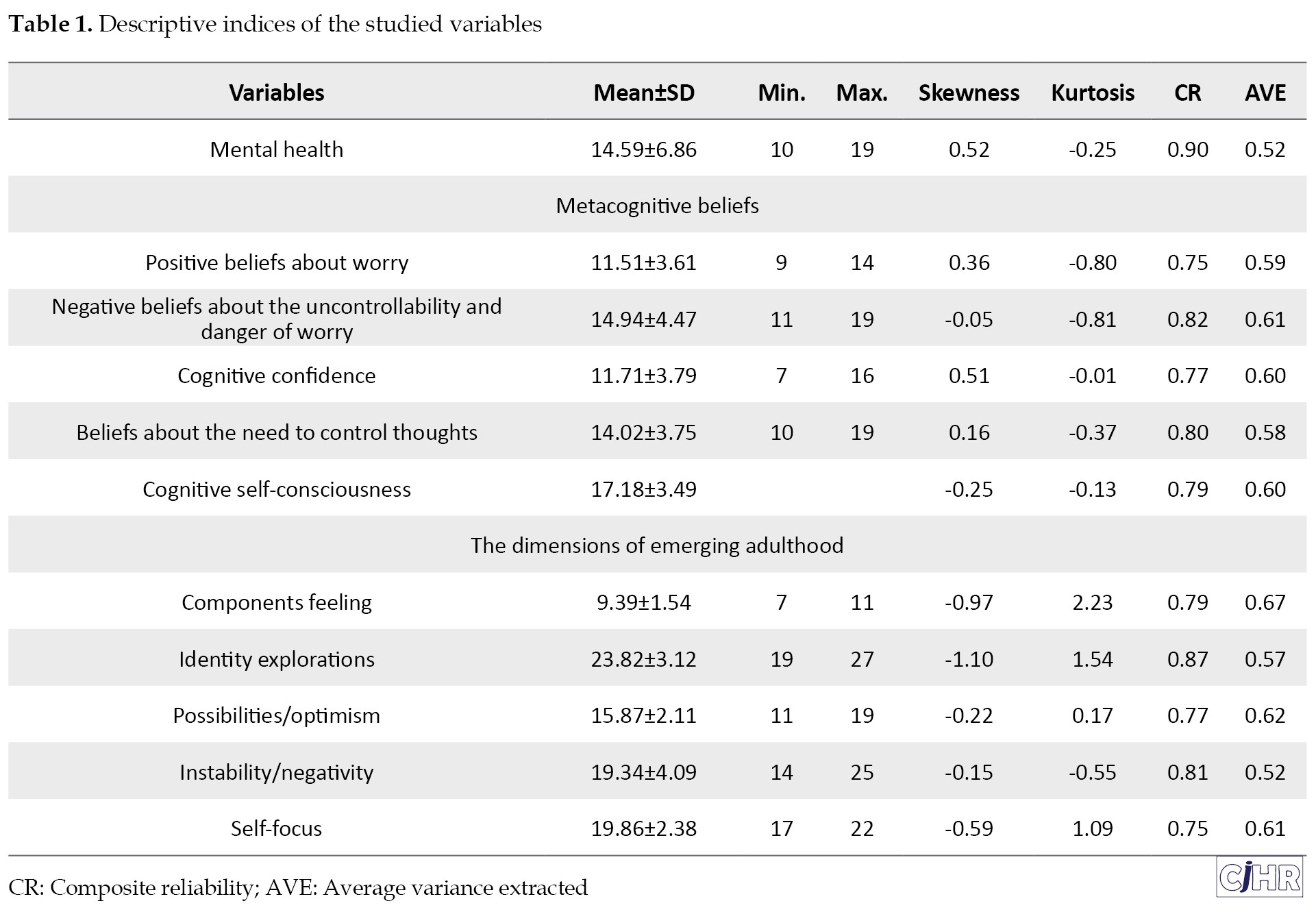Select the Cognitive self-consciousness row label
The width and height of the screenshot is (1316, 912).
(x=276, y=489)
